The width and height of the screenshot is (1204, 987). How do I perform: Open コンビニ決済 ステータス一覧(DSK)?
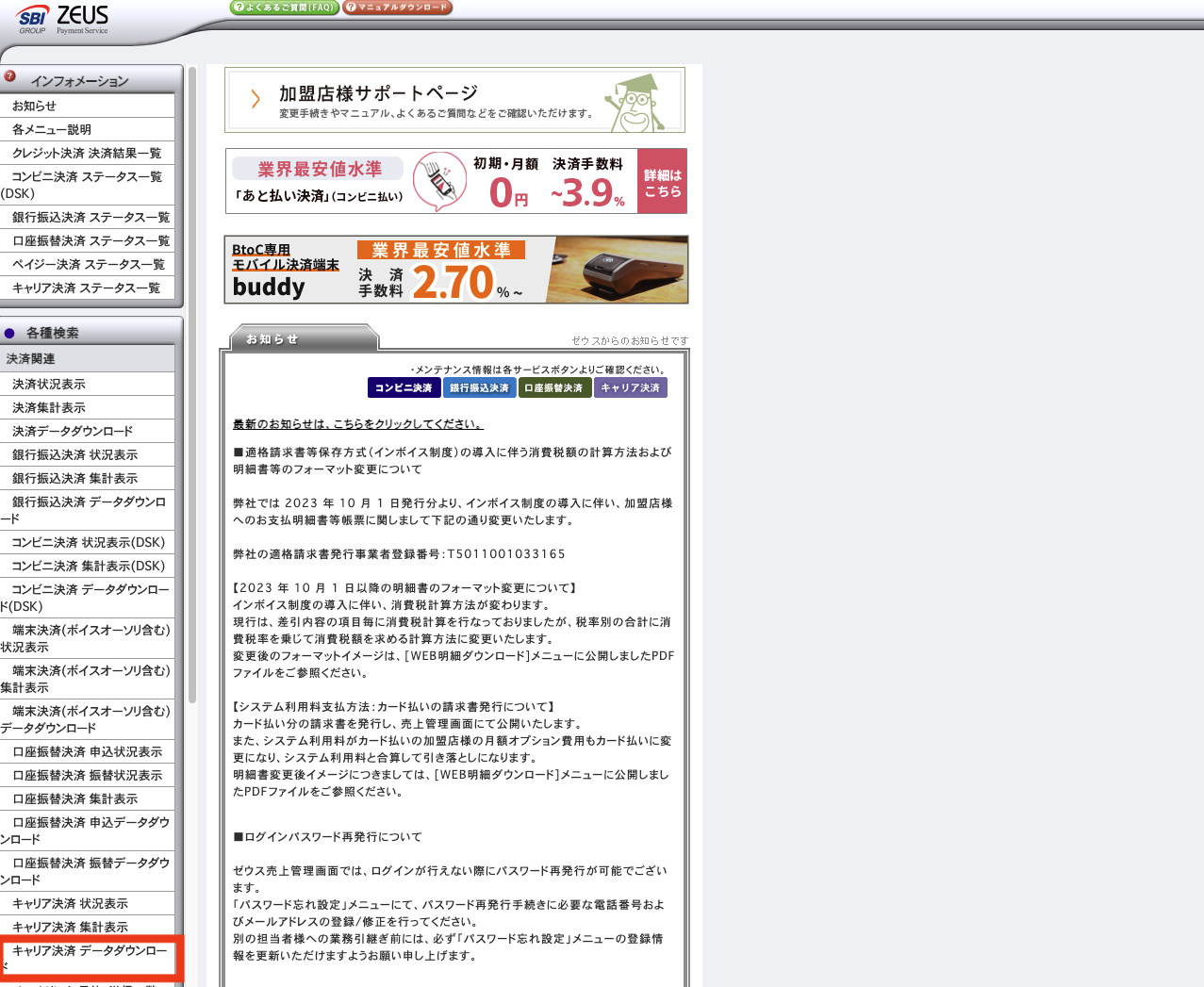click(87, 185)
